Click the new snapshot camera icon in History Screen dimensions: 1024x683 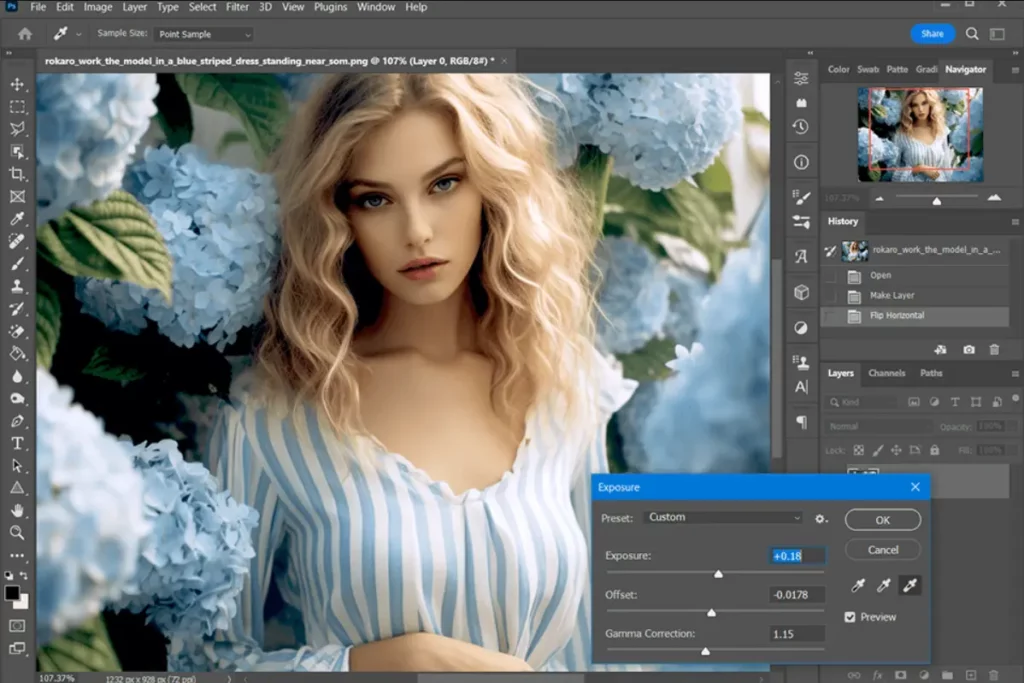970,349
